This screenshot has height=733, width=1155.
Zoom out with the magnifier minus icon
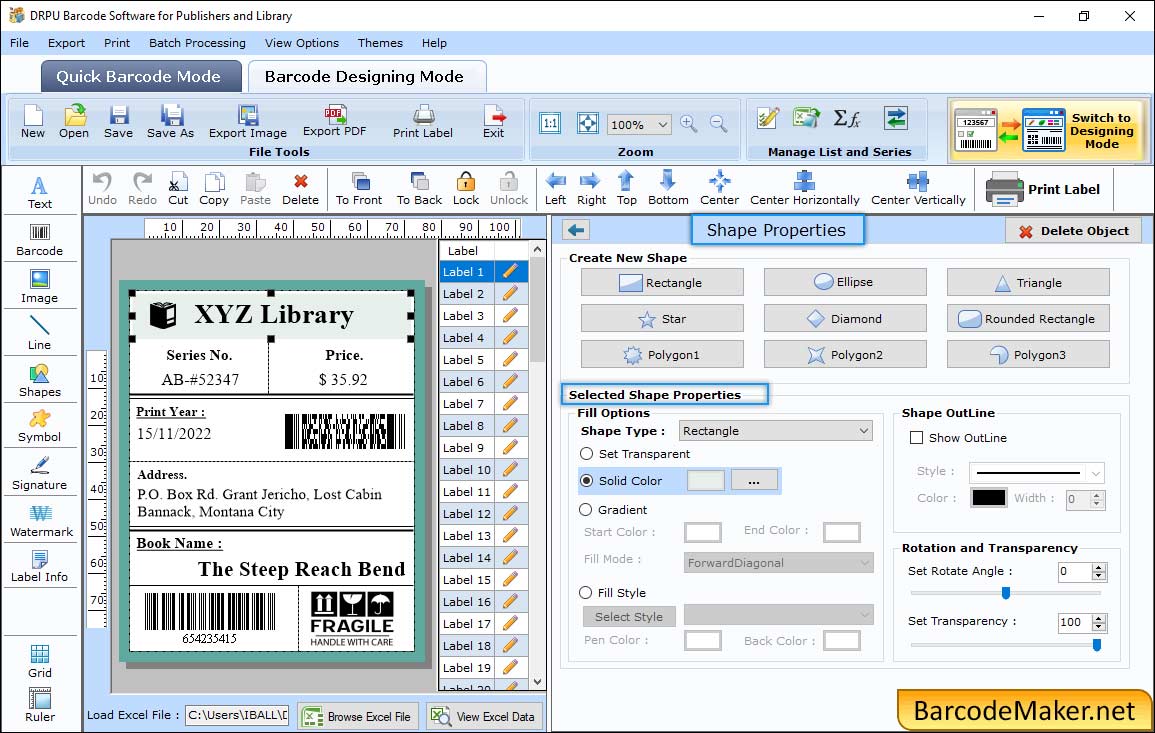coord(719,124)
